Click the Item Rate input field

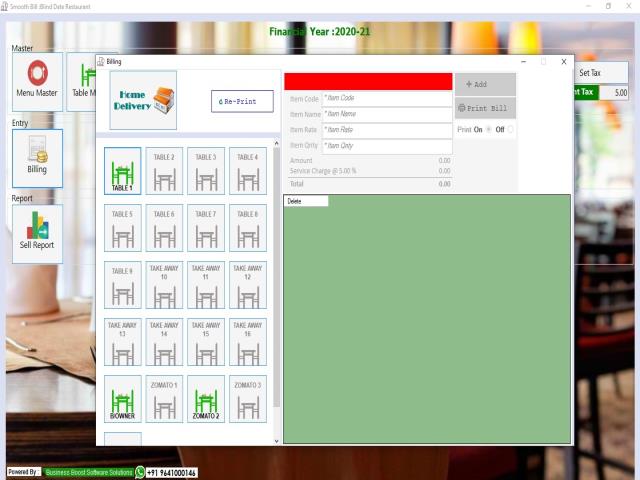[387, 130]
